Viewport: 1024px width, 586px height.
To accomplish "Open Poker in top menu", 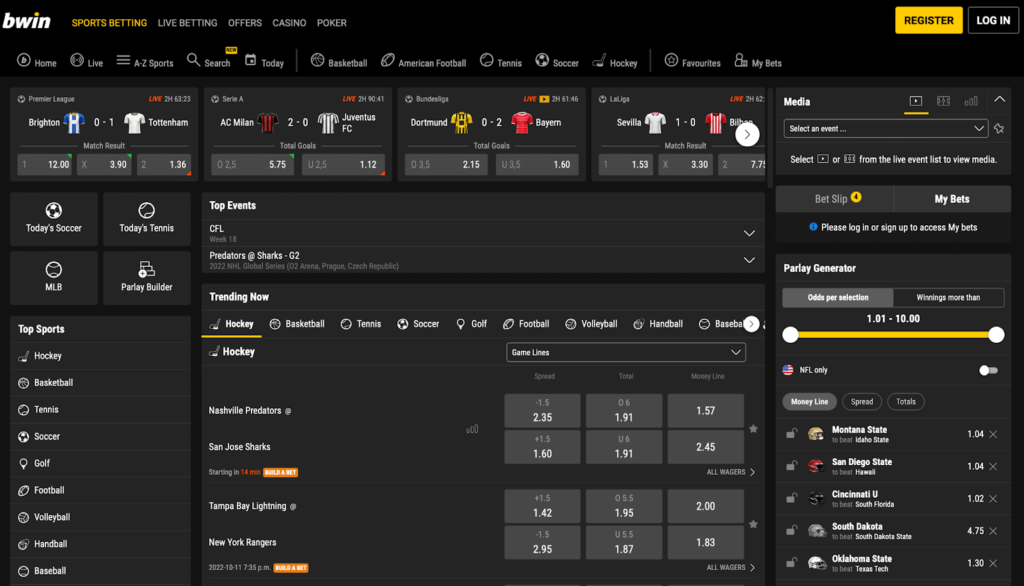I will (332, 23).
